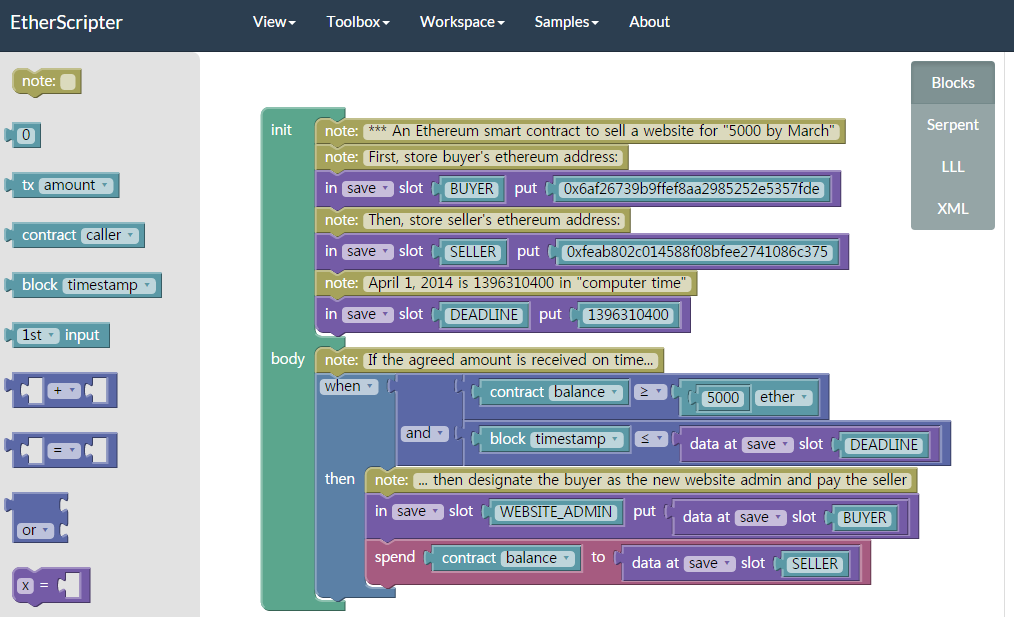Viewport: 1014px width, 617px height.
Task: Click the About link
Action: point(649,22)
